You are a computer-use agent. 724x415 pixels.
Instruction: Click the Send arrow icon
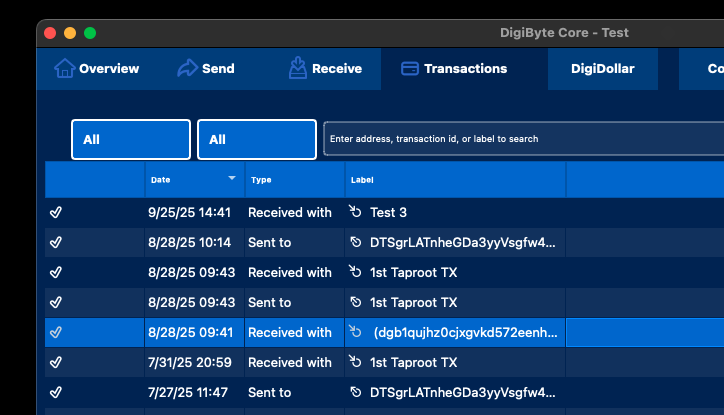pos(187,68)
